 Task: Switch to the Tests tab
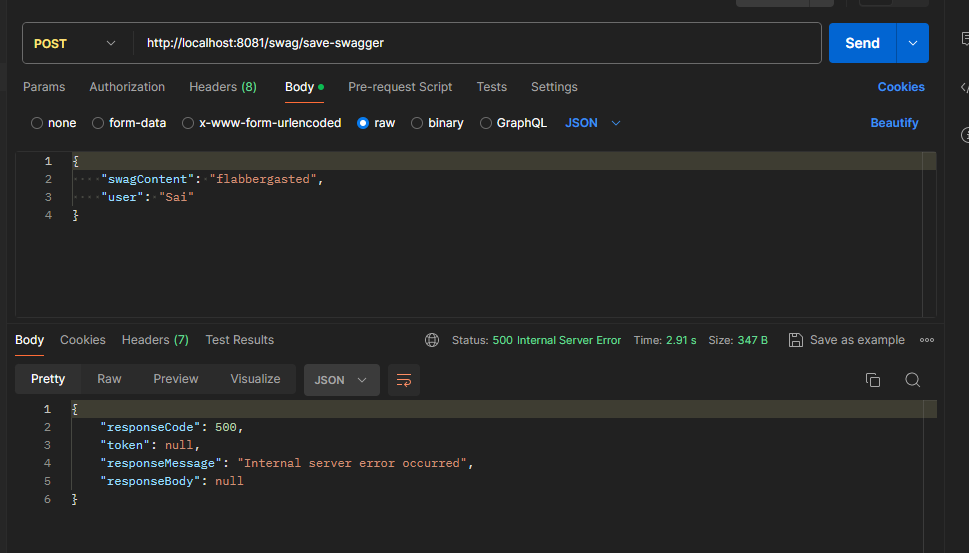pos(492,87)
